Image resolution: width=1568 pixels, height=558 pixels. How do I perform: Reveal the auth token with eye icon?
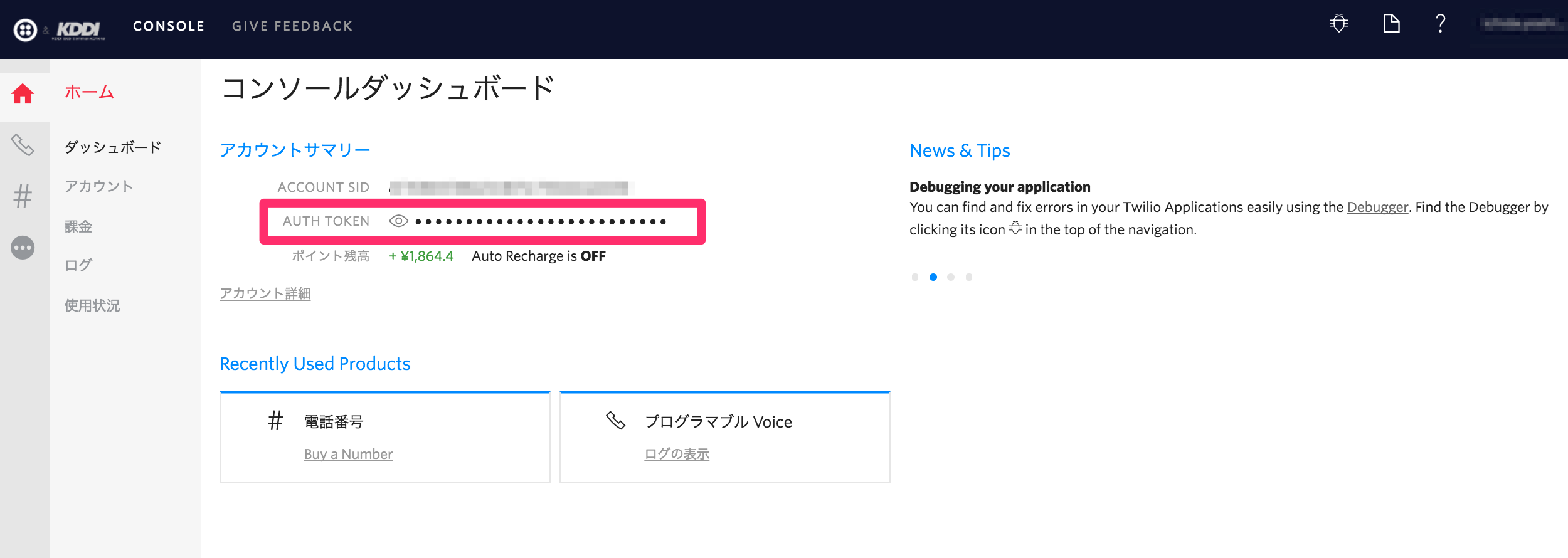tap(398, 221)
